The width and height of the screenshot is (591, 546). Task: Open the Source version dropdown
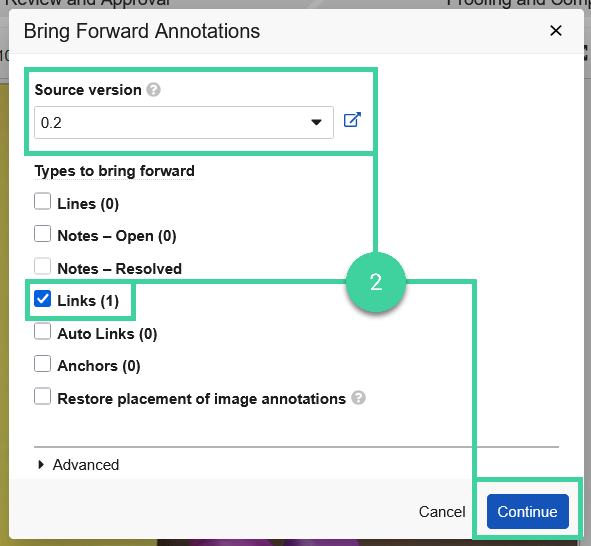pos(184,122)
